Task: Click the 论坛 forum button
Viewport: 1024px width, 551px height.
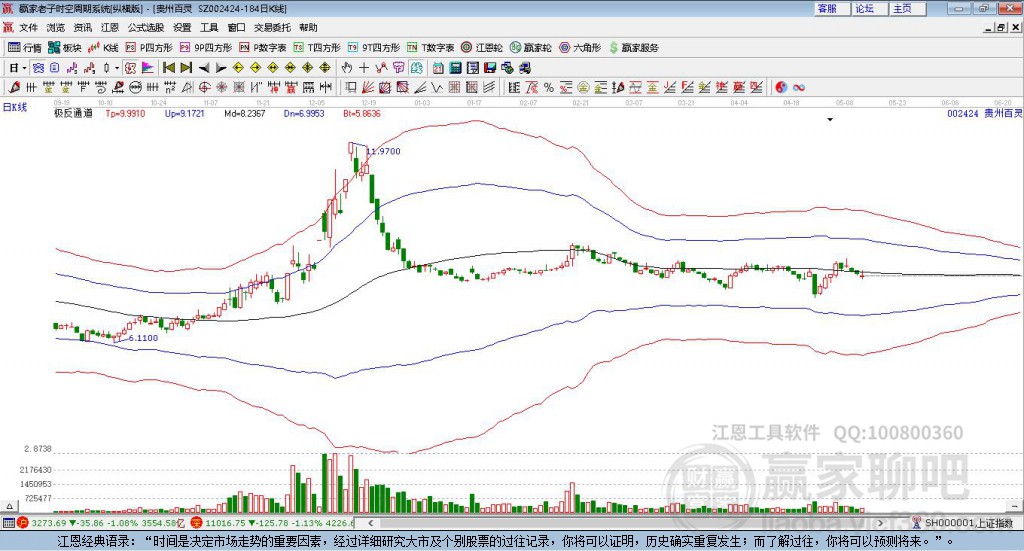Action: click(870, 8)
